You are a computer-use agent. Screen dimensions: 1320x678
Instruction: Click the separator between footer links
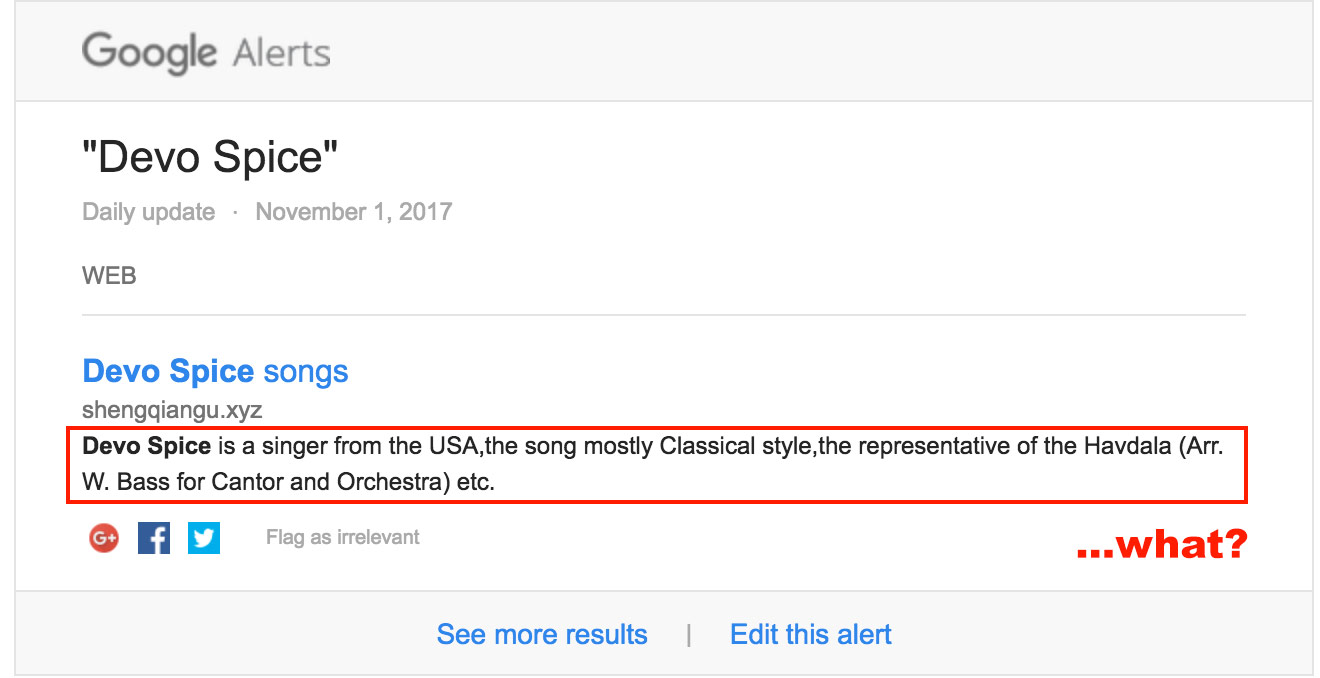click(x=688, y=635)
